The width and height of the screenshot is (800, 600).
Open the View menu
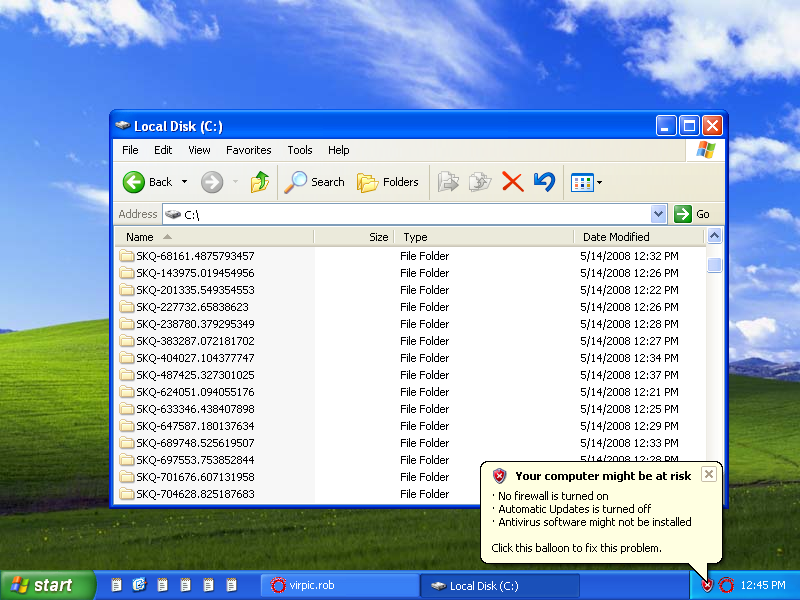(199, 150)
